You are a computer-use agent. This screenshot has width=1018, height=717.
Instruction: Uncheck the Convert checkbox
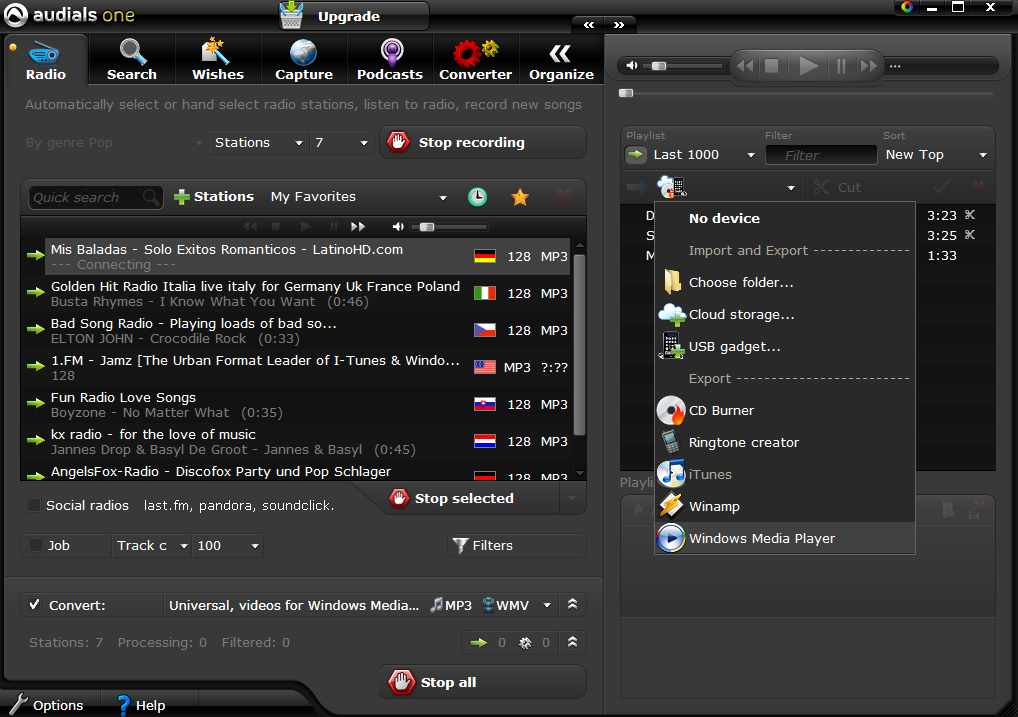(x=34, y=605)
